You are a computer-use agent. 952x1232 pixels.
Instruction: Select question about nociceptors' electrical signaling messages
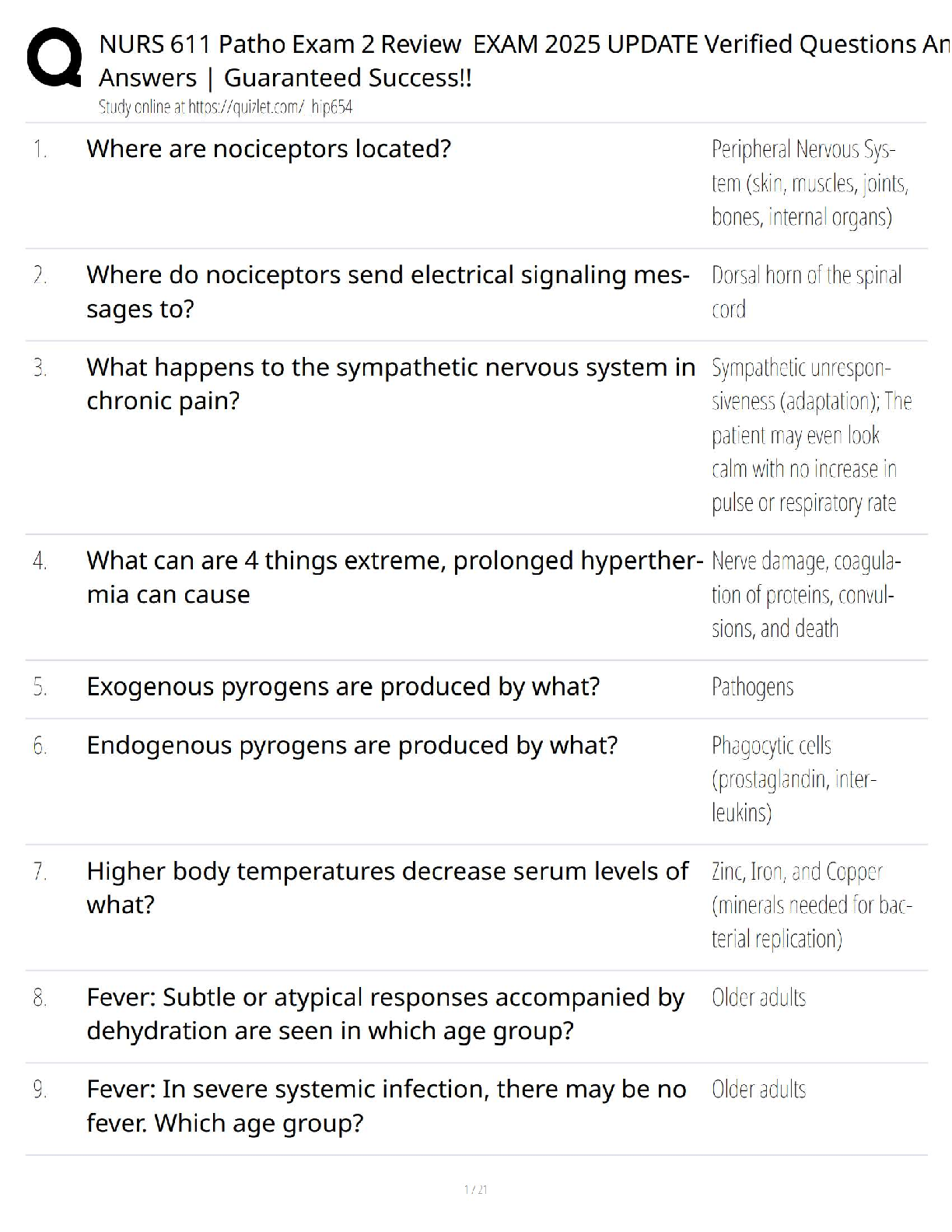387,292
